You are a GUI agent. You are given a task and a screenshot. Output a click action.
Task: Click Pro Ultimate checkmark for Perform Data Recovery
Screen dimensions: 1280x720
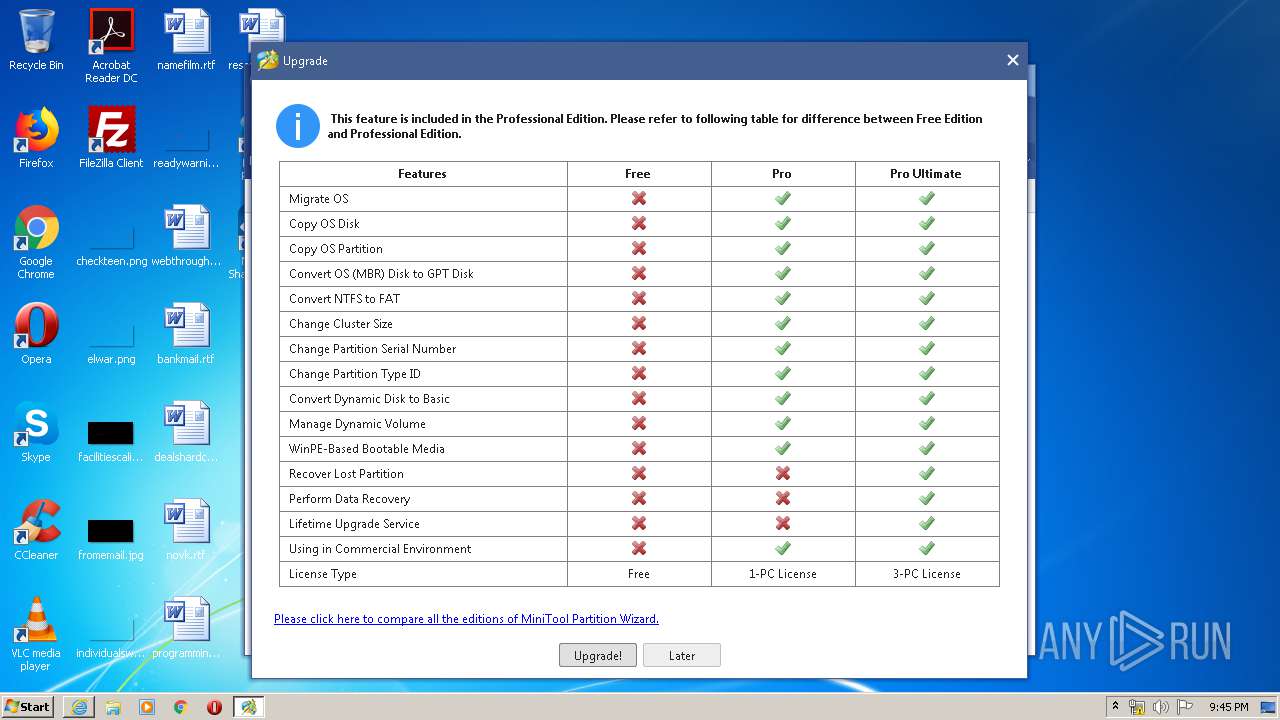point(927,499)
